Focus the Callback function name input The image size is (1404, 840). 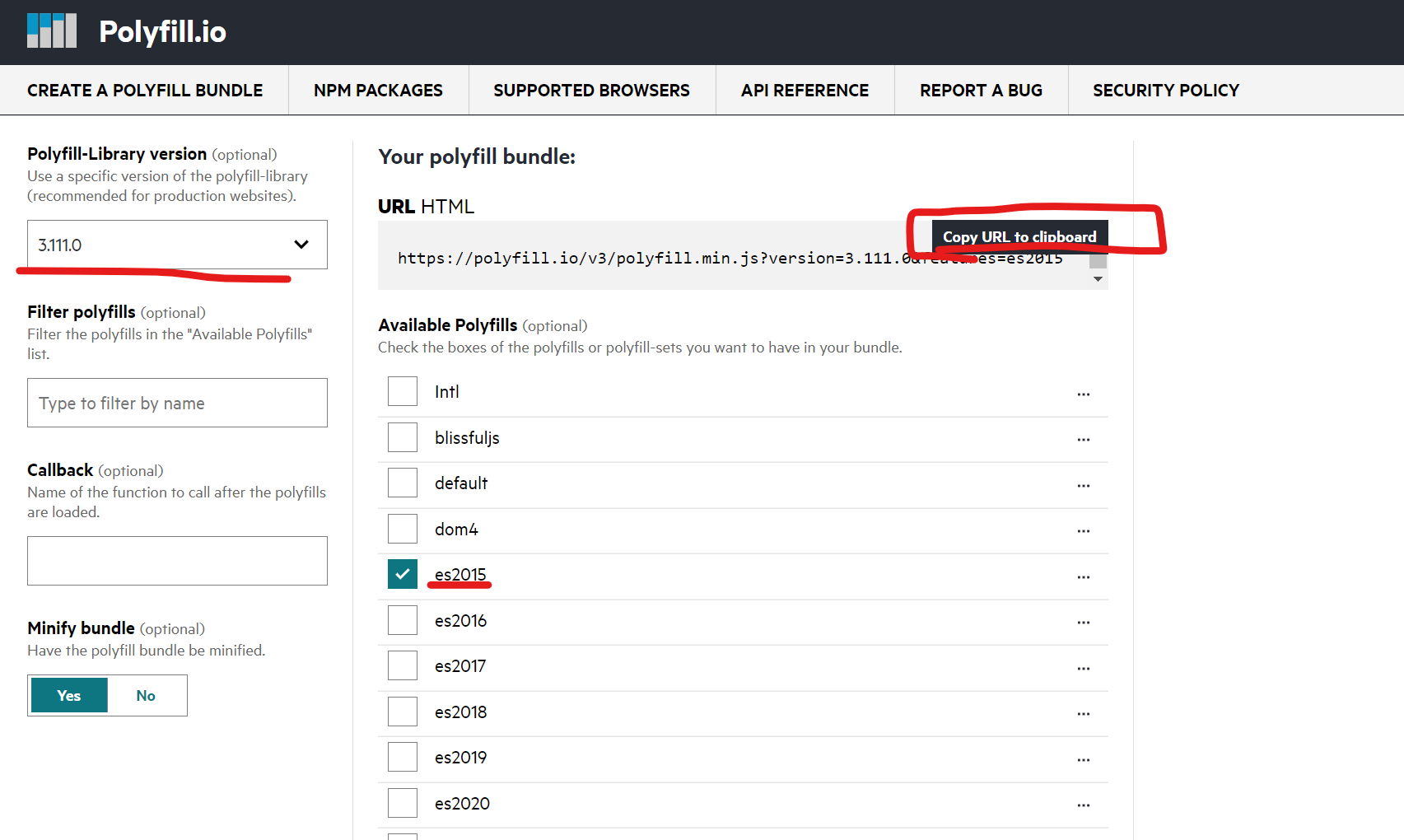click(x=177, y=561)
